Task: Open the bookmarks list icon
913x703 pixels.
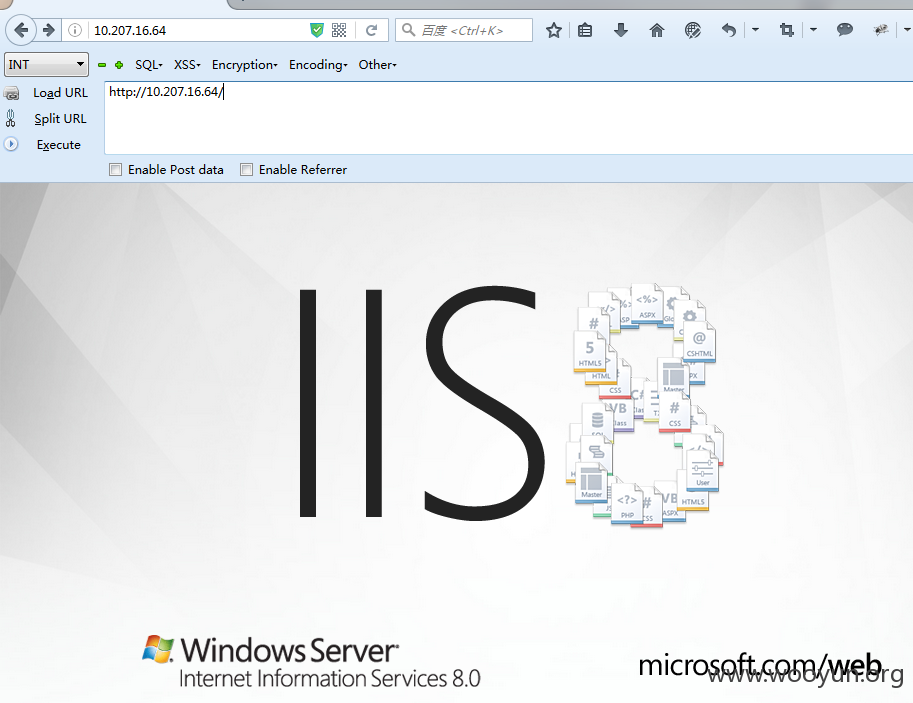Action: click(x=585, y=30)
